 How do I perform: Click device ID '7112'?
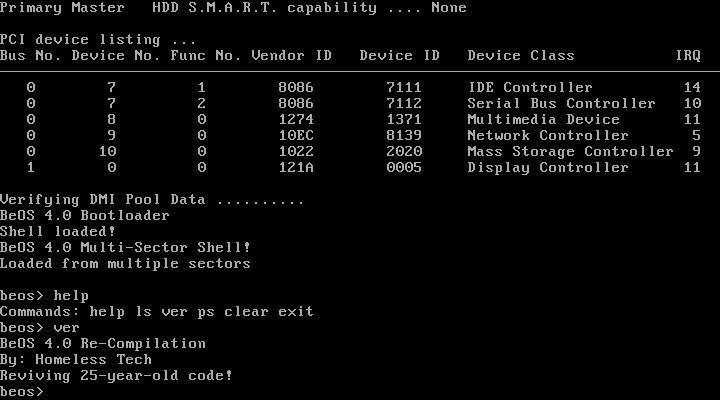point(404,104)
